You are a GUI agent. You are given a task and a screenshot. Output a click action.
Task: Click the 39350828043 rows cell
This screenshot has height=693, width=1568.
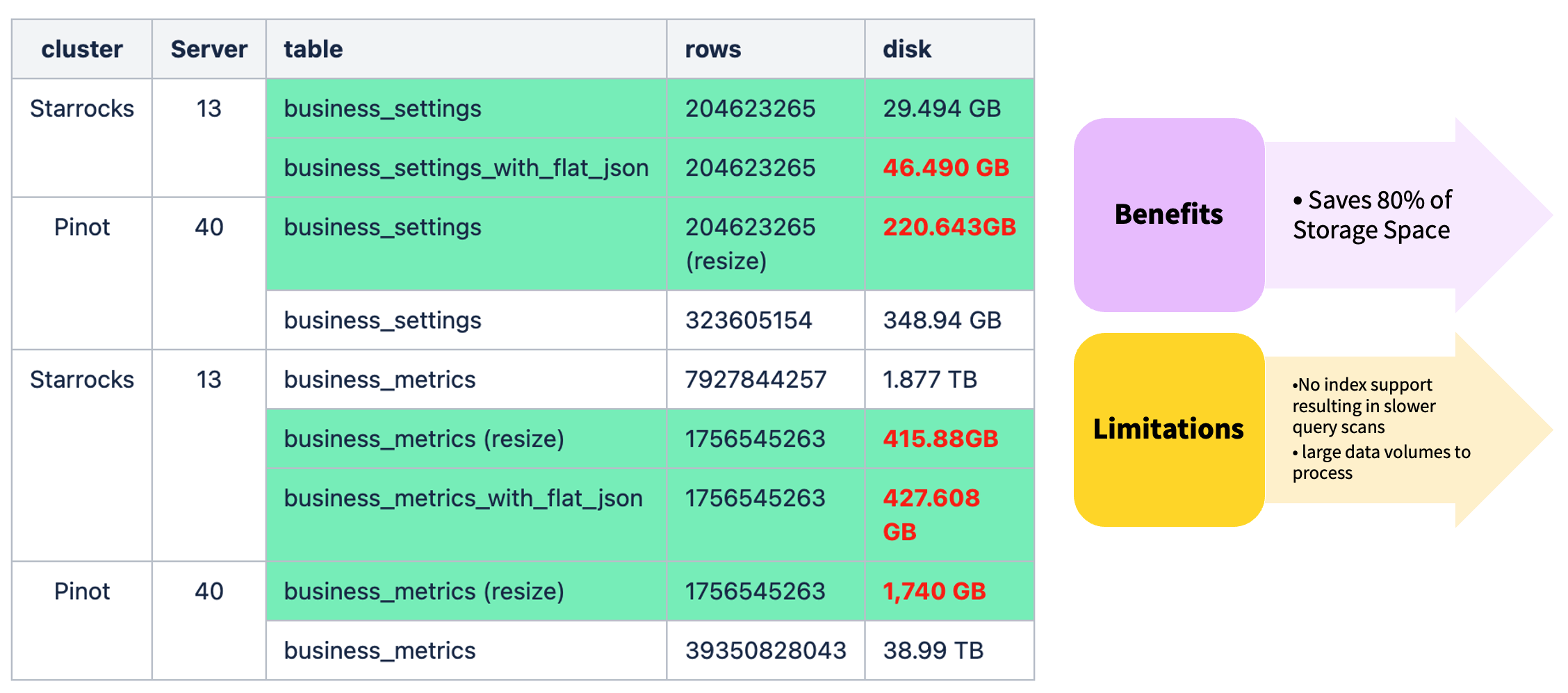pos(765,651)
